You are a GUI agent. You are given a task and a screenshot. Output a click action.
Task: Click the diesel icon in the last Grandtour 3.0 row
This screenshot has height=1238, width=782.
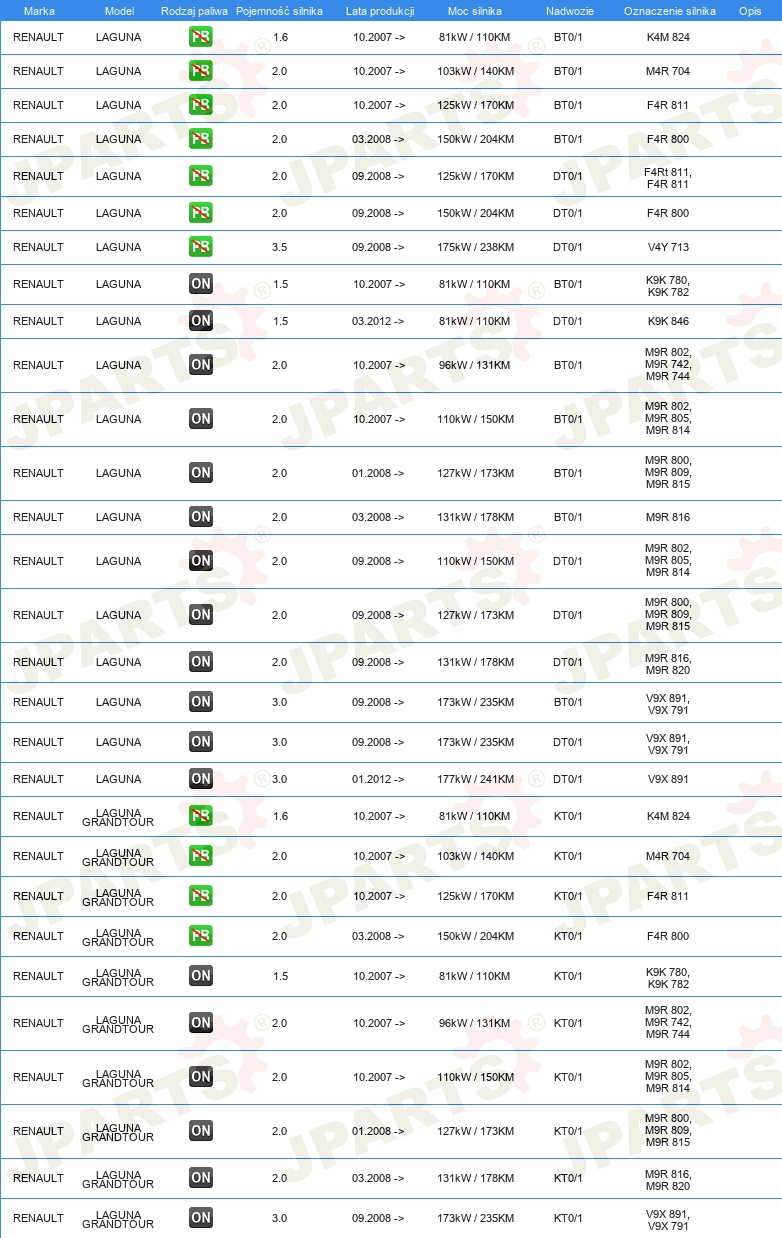point(201,1218)
